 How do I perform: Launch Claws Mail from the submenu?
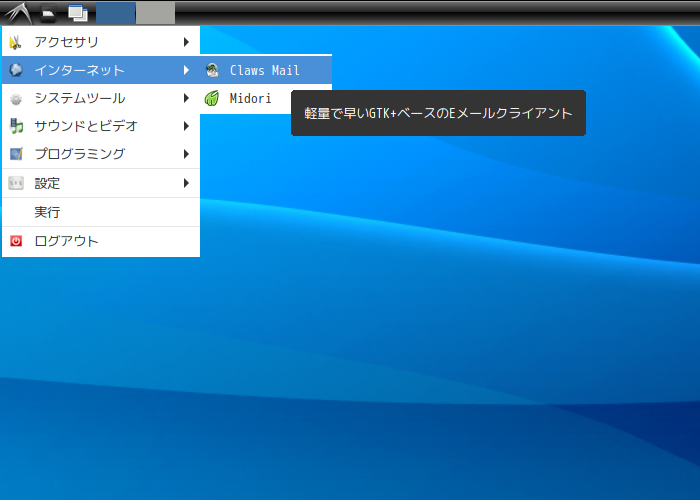point(266,70)
